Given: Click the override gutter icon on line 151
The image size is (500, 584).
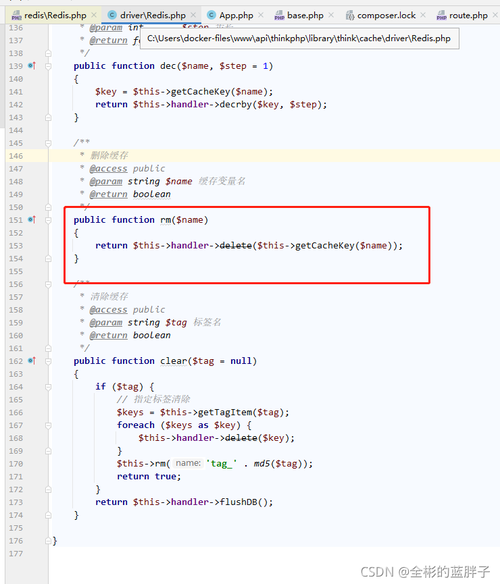Looking at the screenshot, I should [x=32, y=219].
